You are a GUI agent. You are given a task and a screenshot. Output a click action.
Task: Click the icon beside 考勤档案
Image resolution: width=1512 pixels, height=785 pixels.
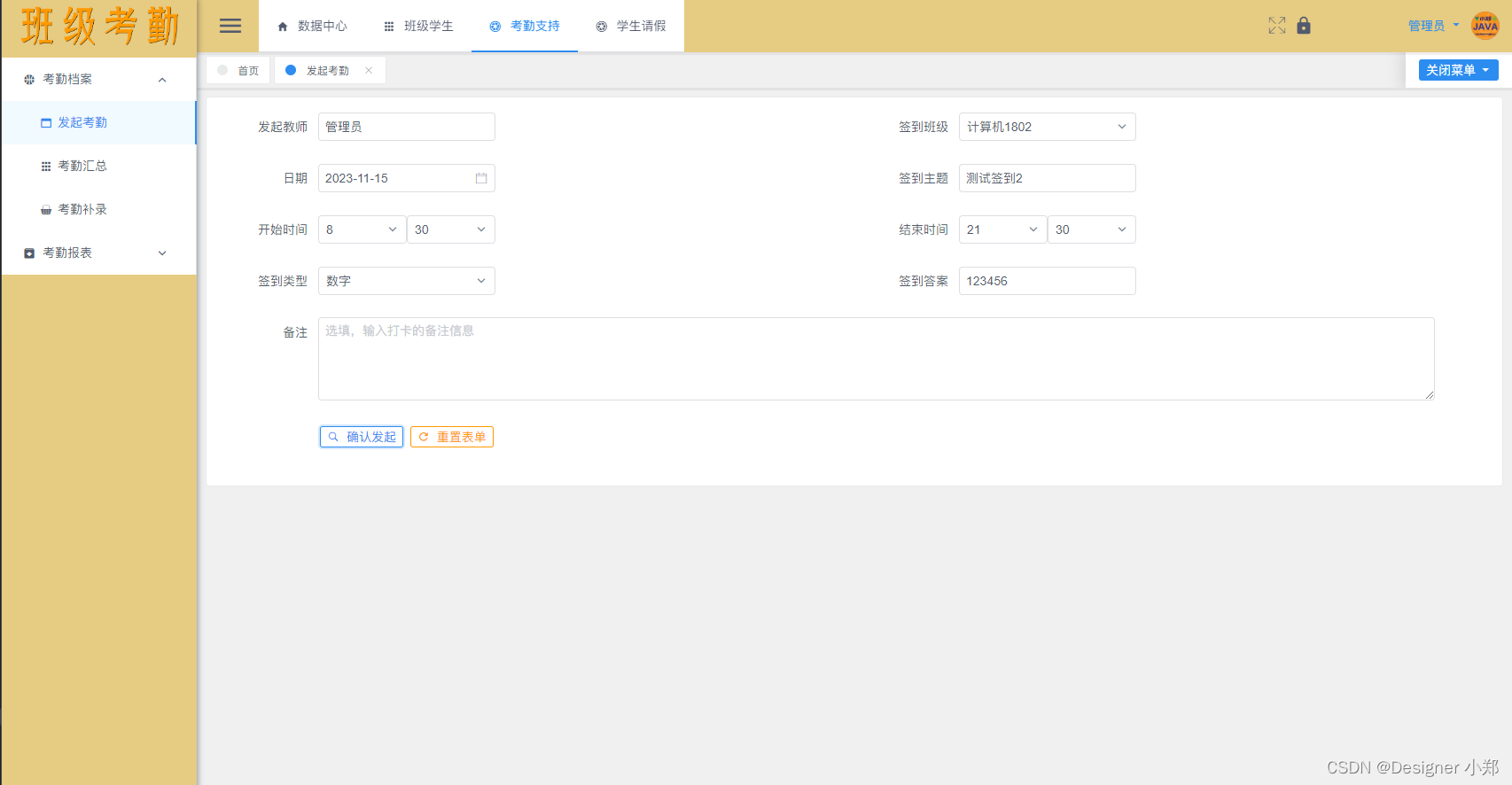pos(29,80)
